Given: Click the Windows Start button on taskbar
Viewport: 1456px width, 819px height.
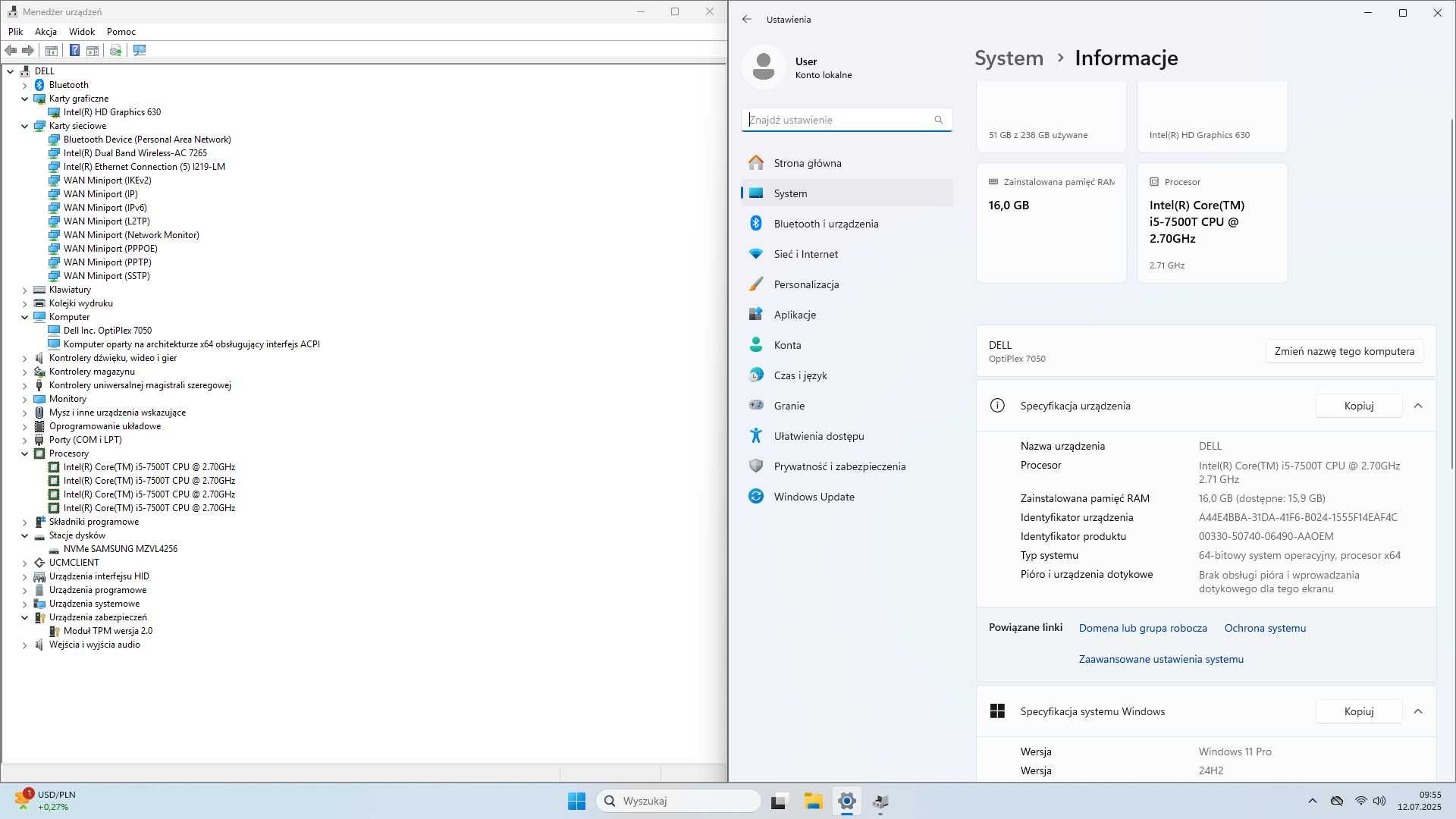Looking at the screenshot, I should [x=576, y=801].
